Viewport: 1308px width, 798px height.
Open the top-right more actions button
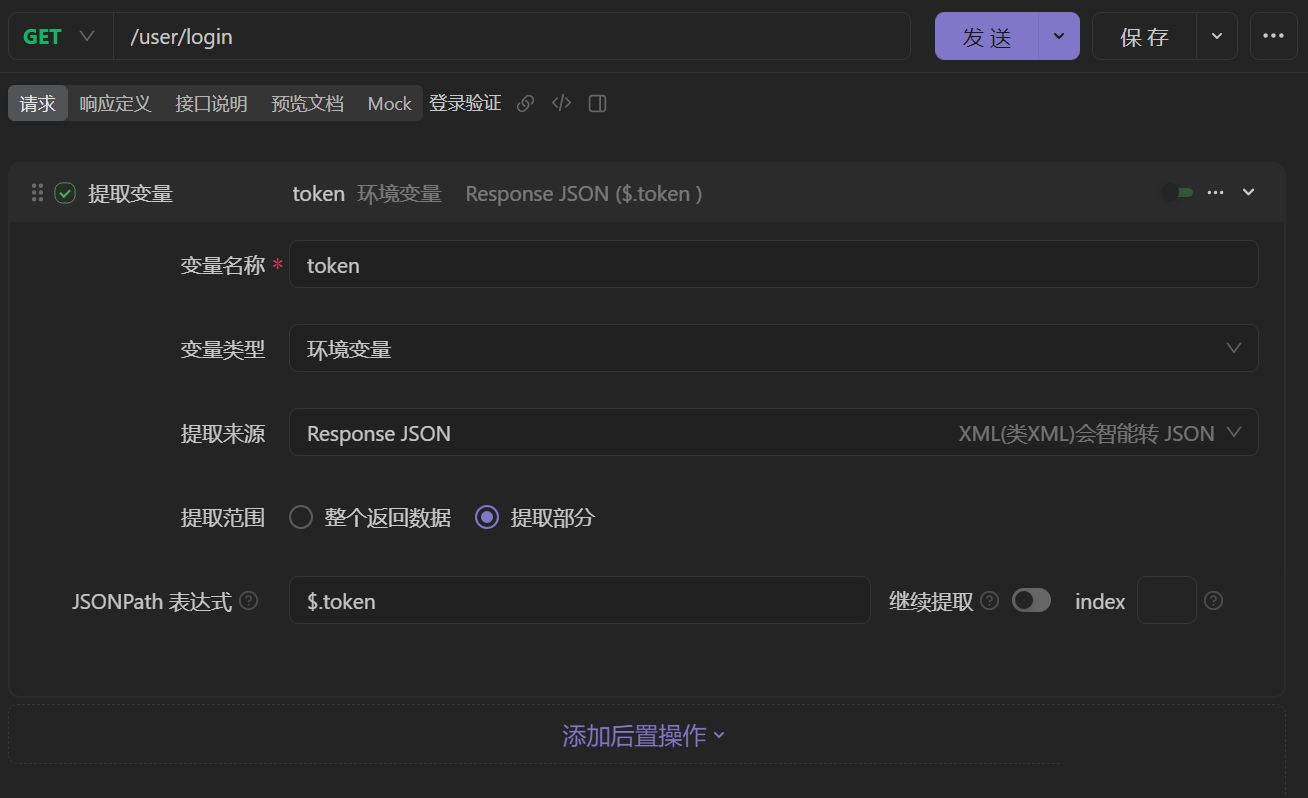tap(1273, 36)
